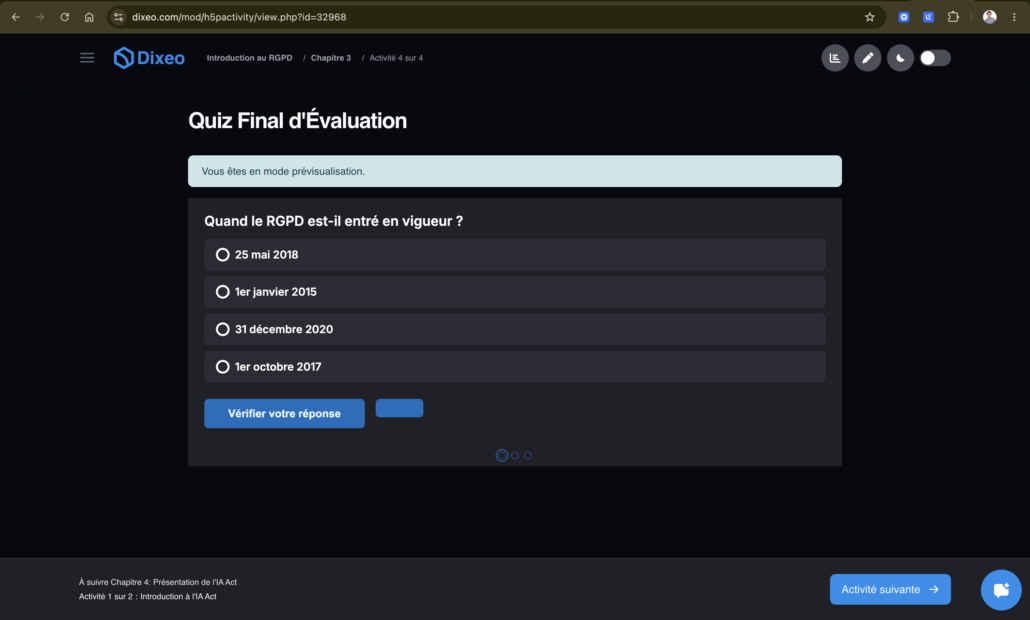Go to Chapitre 3 breadcrumb
This screenshot has width=1030, height=620.
pyautogui.click(x=330, y=58)
